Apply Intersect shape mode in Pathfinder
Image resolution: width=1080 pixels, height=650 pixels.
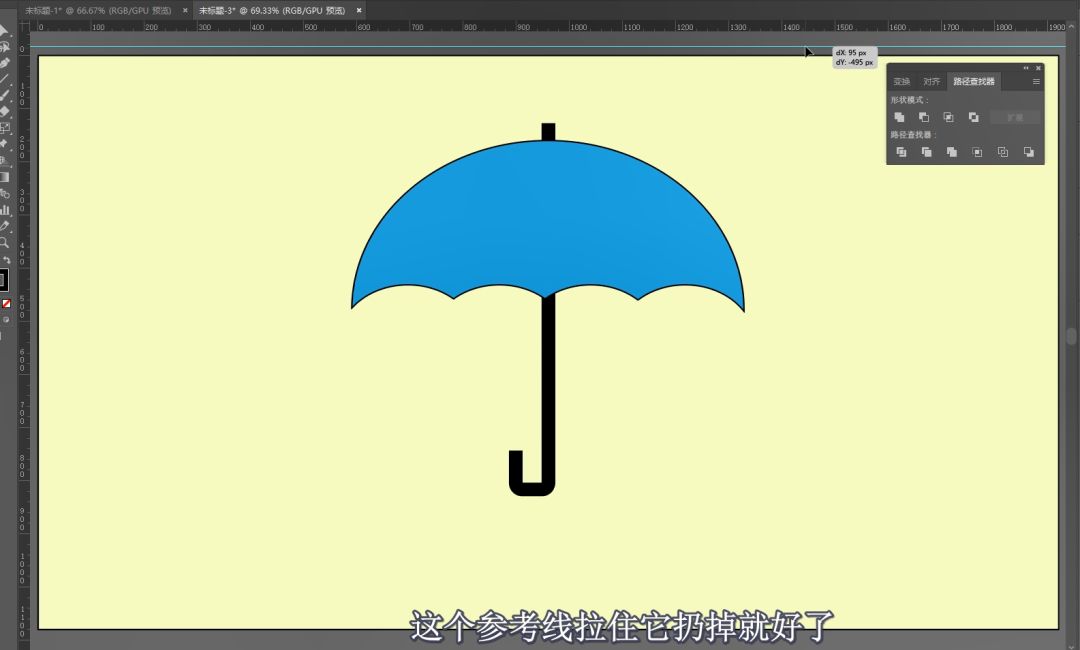(948, 118)
